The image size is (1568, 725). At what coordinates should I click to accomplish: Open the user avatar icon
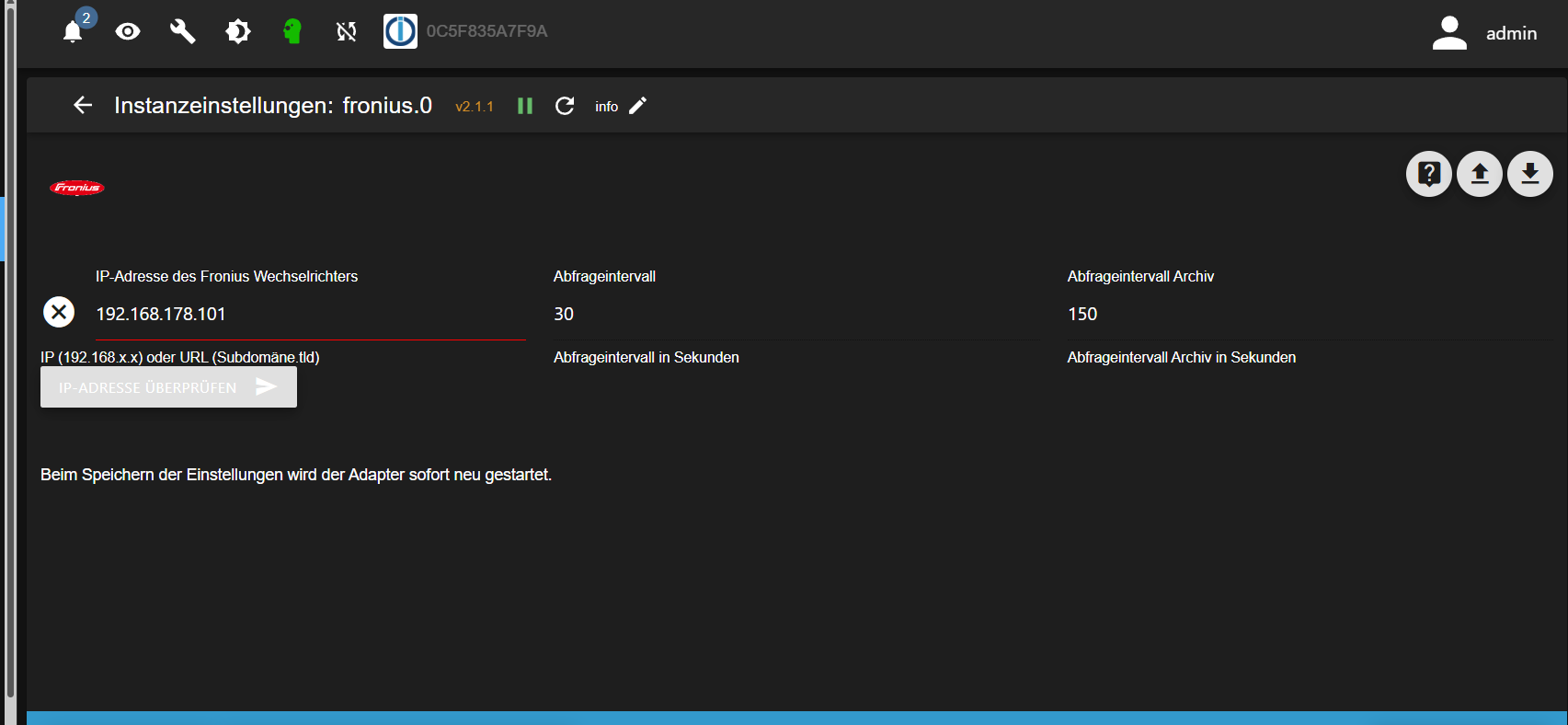point(1449,33)
